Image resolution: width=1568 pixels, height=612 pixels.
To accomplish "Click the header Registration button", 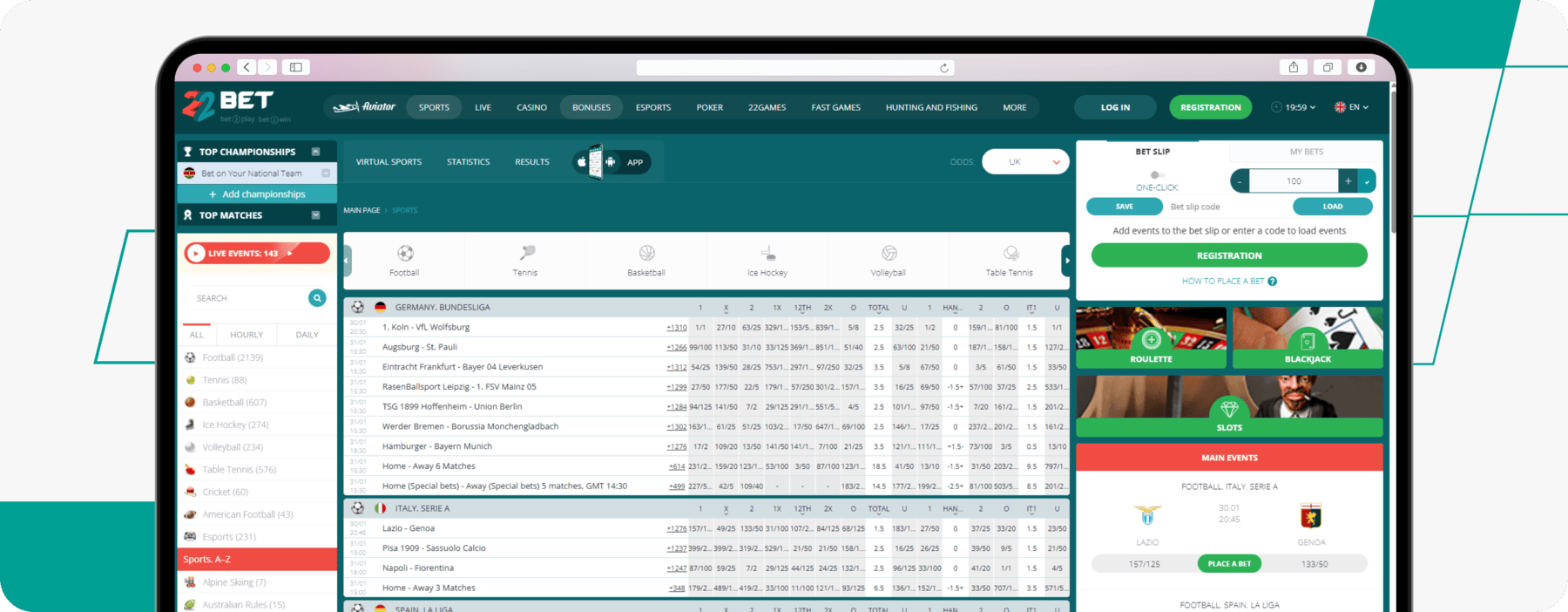I will click(1211, 107).
